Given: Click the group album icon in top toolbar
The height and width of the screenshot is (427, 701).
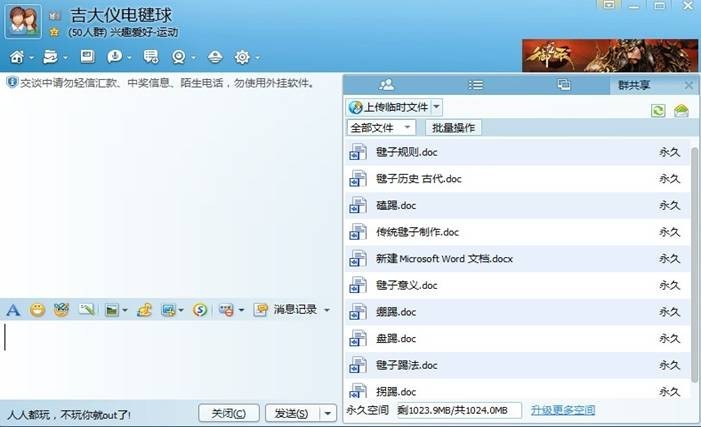Looking at the screenshot, I should [87, 56].
